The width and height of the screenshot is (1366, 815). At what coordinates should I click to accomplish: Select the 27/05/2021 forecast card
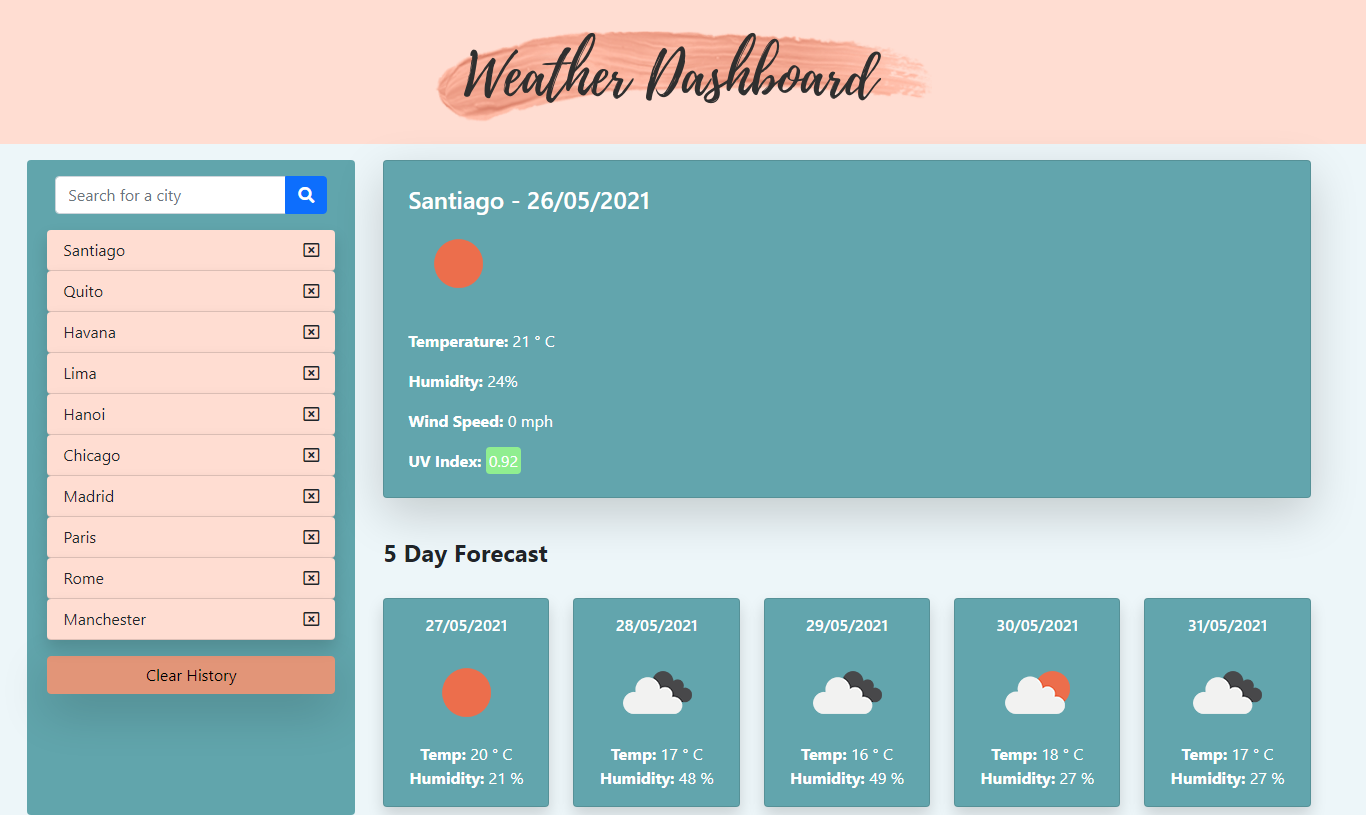pyautogui.click(x=466, y=702)
